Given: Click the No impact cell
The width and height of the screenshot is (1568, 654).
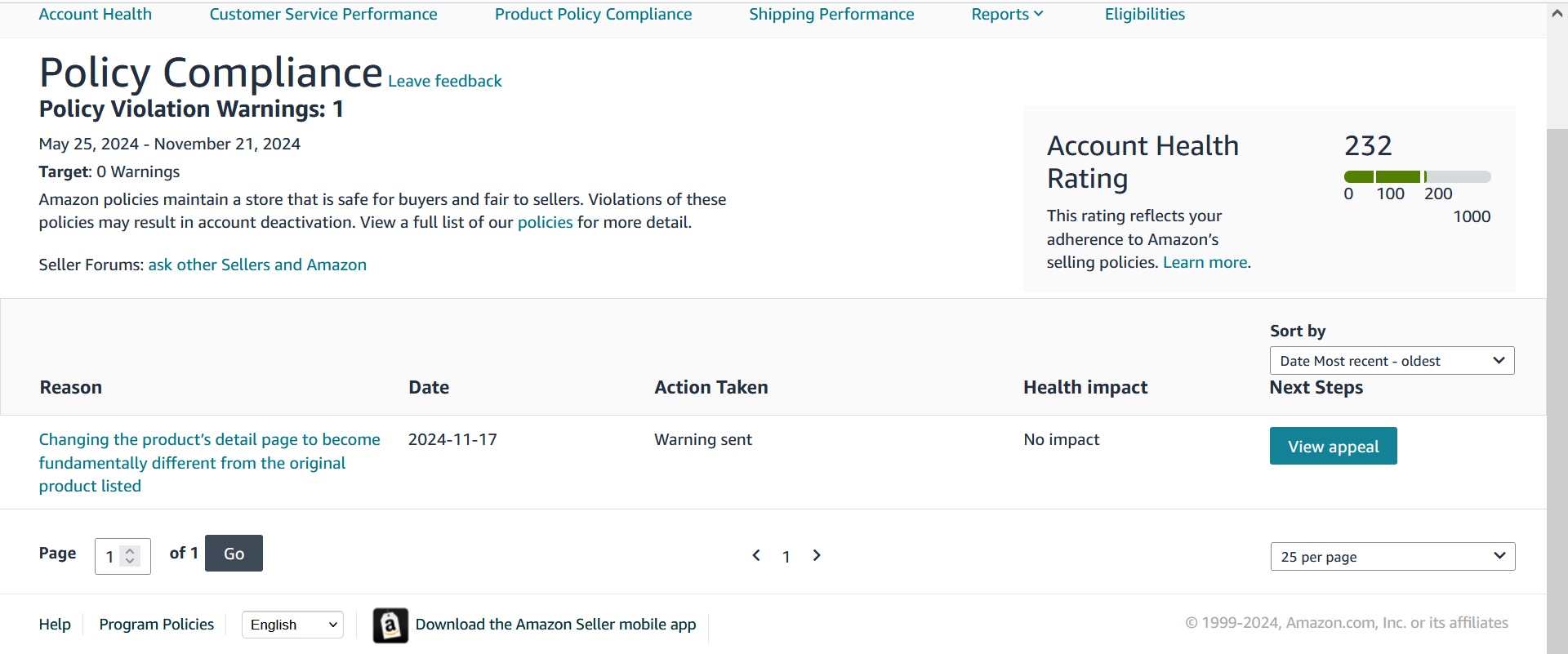Looking at the screenshot, I should point(1062,439).
